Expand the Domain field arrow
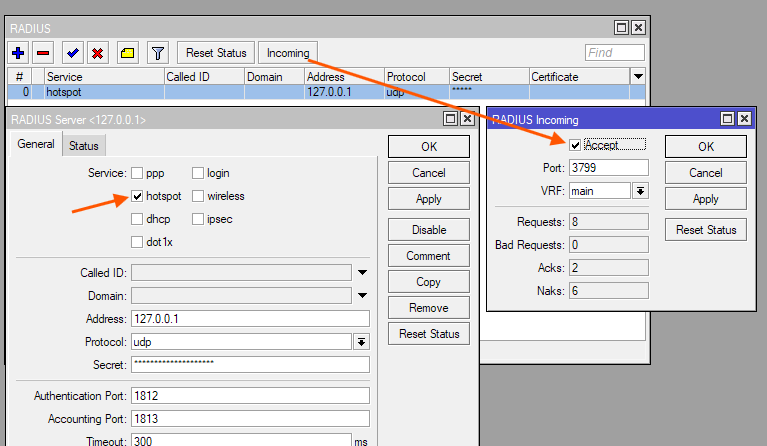Screen dimensions: 767x446 pyautogui.click(x=362, y=295)
